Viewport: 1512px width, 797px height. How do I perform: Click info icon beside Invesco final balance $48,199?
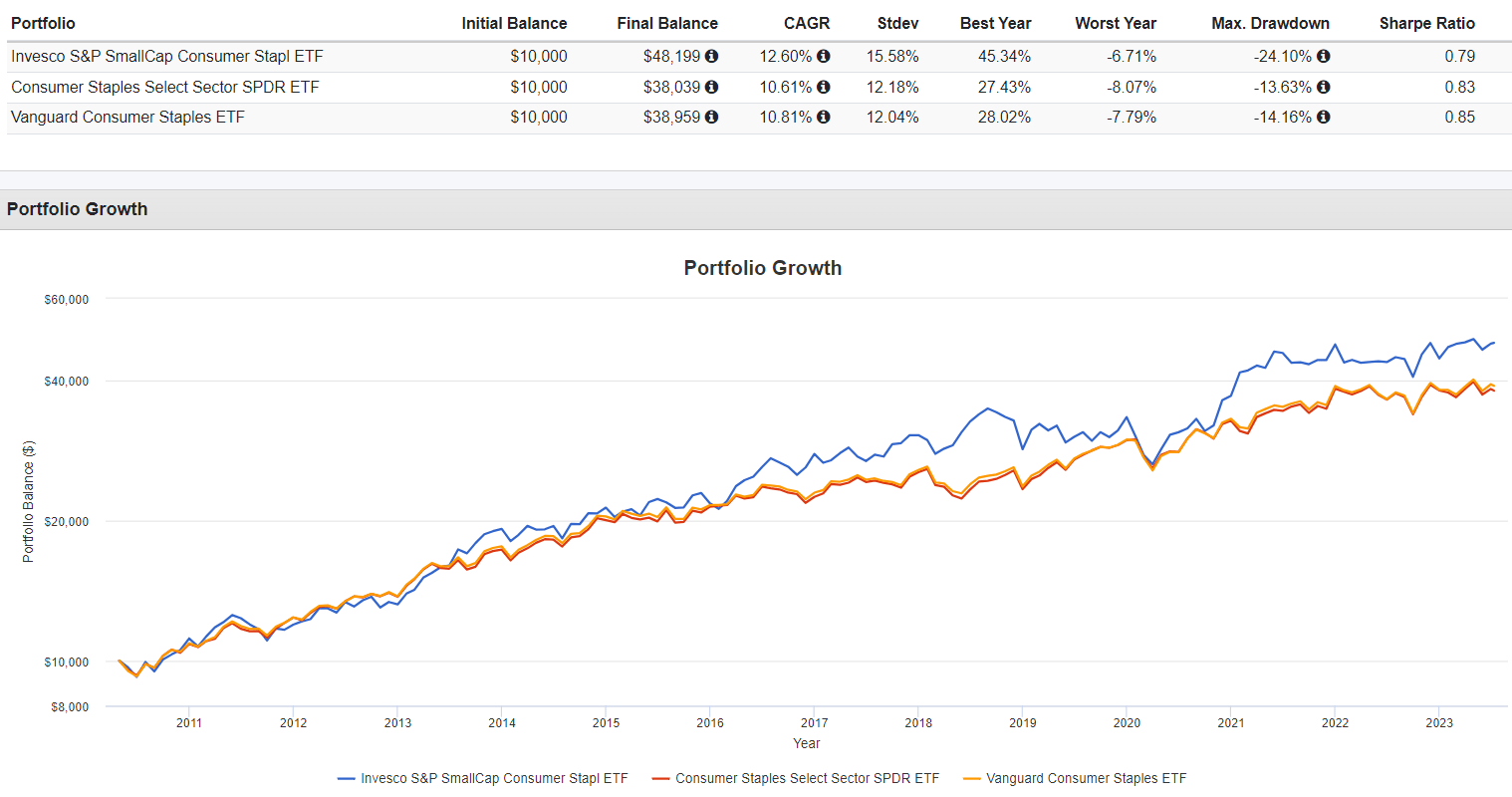tap(709, 57)
